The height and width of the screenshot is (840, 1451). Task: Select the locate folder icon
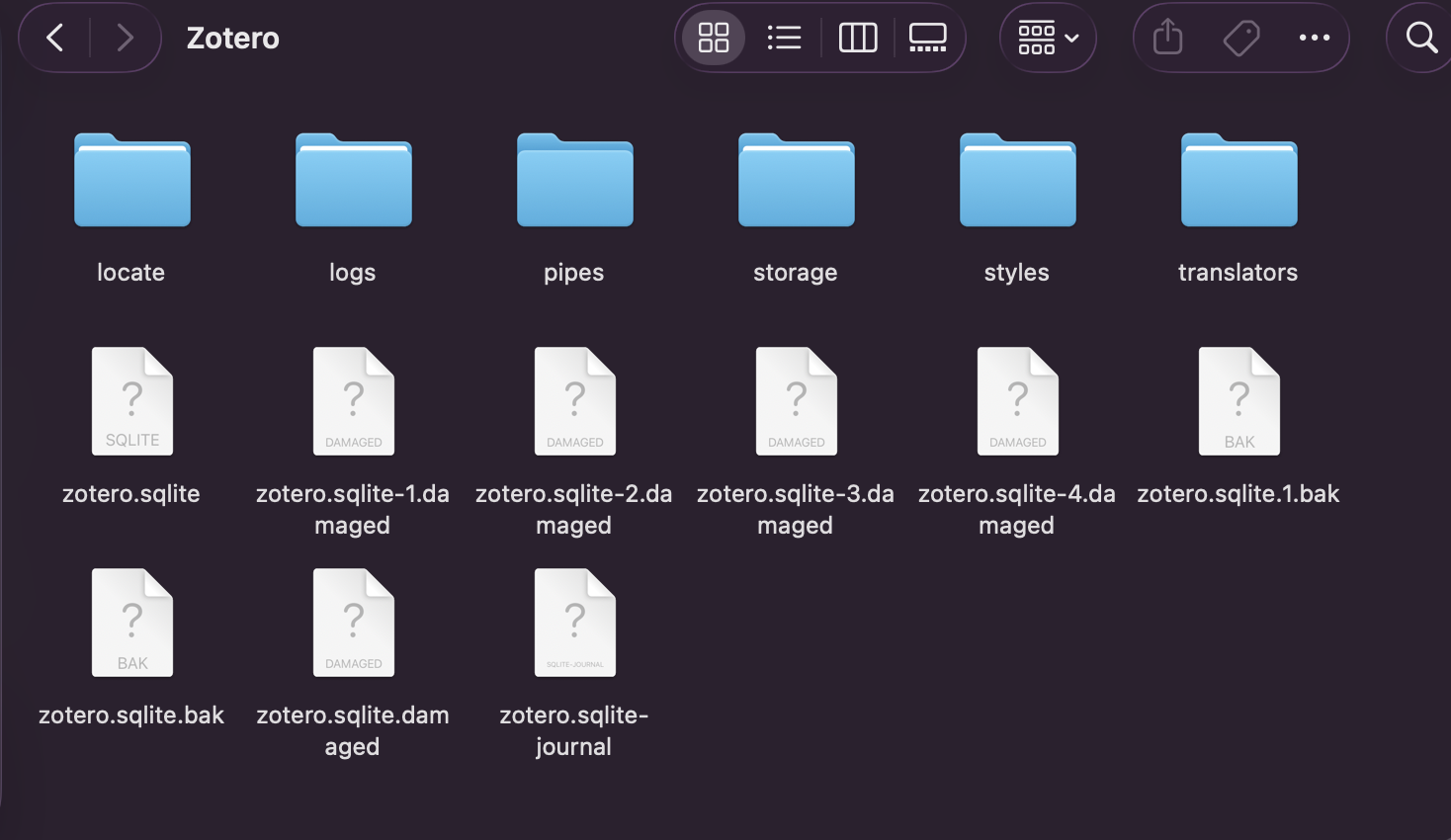[132, 180]
